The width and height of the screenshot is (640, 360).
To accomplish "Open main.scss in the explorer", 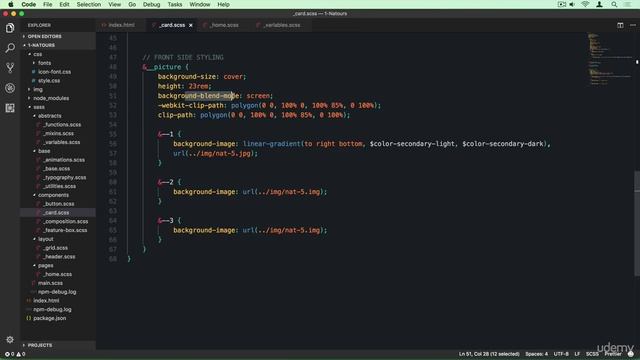I will 58,283.
